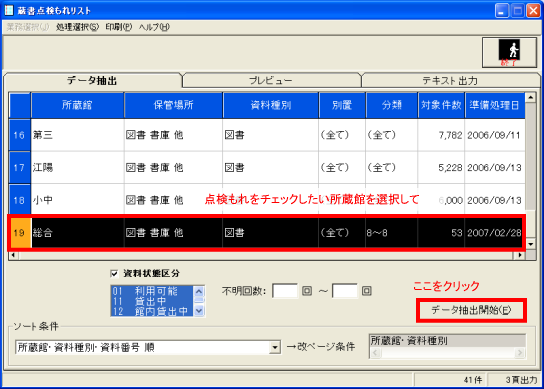Screen dimensions: 544x389
Task: Click the 所蔵館 column header
Action: click(x=77, y=105)
